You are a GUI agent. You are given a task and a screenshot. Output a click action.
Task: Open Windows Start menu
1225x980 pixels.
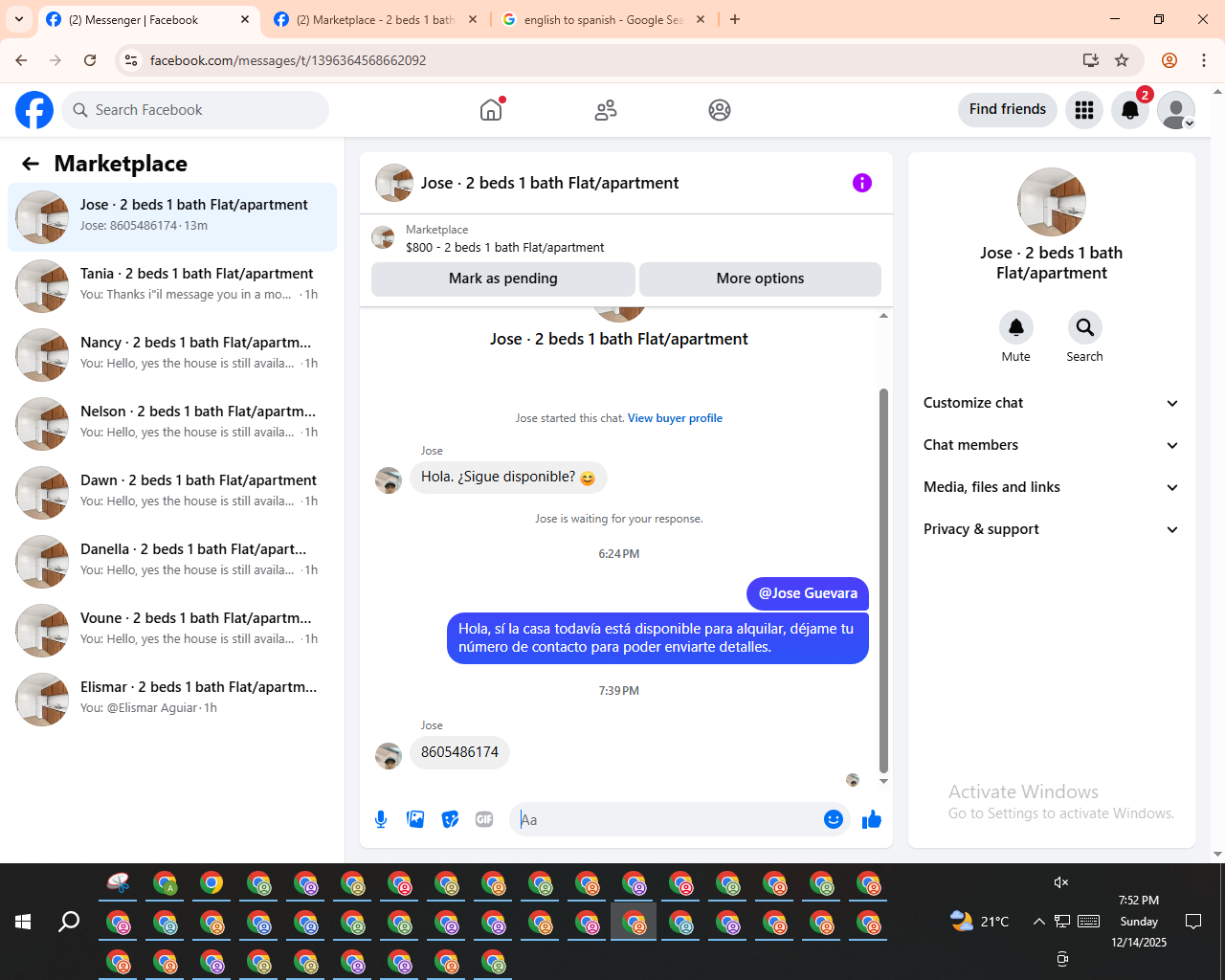[x=23, y=922]
